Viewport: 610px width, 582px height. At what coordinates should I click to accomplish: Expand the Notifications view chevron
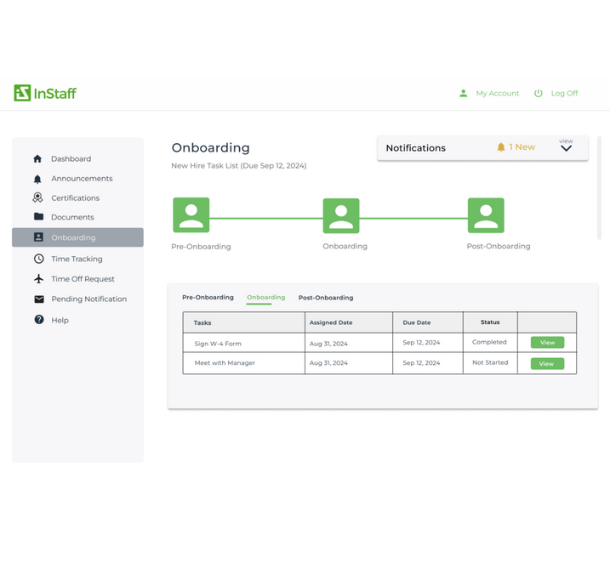pos(566,149)
